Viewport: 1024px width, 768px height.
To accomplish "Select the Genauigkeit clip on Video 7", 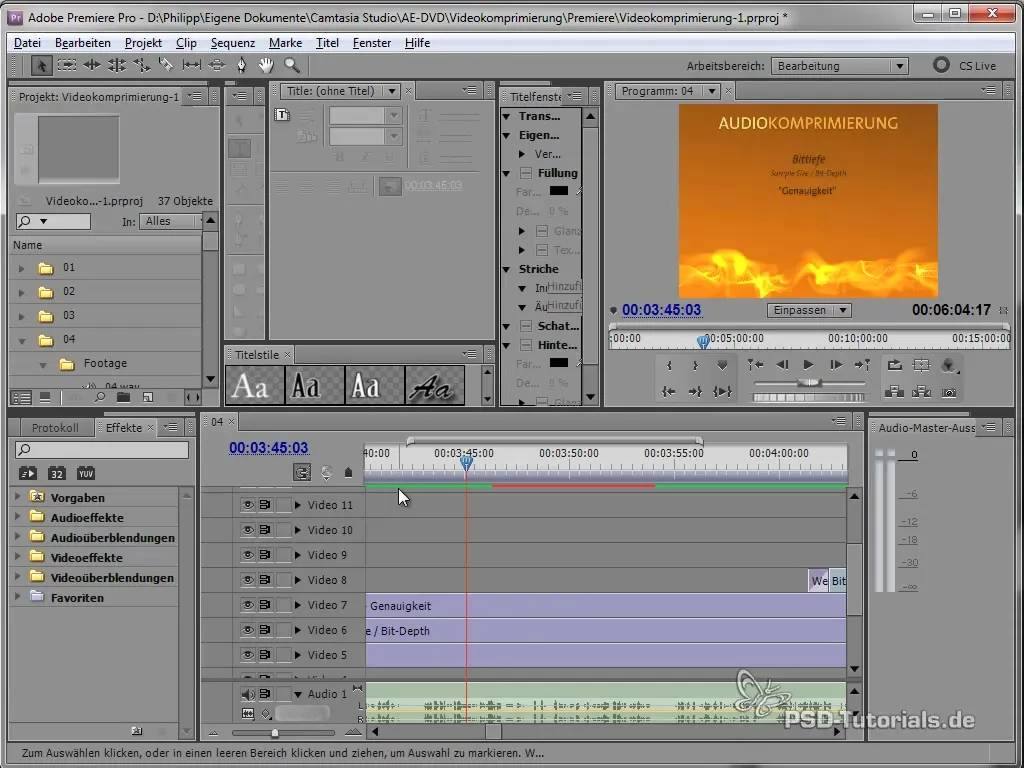I will click(x=606, y=606).
